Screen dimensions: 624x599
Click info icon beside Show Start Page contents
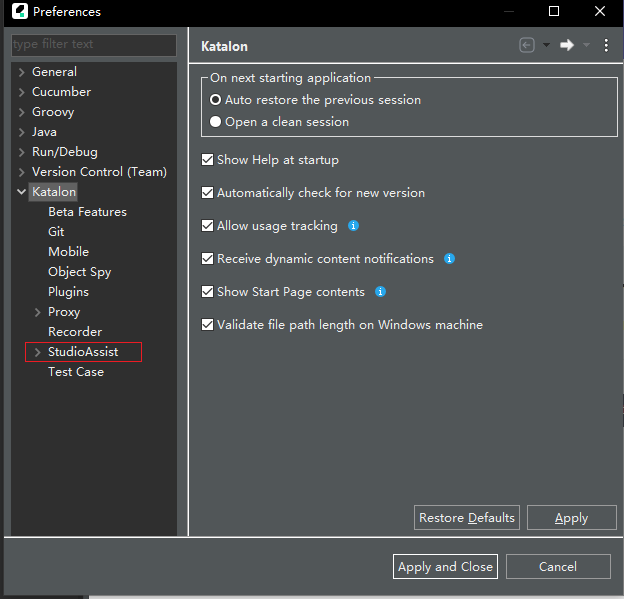point(380,292)
